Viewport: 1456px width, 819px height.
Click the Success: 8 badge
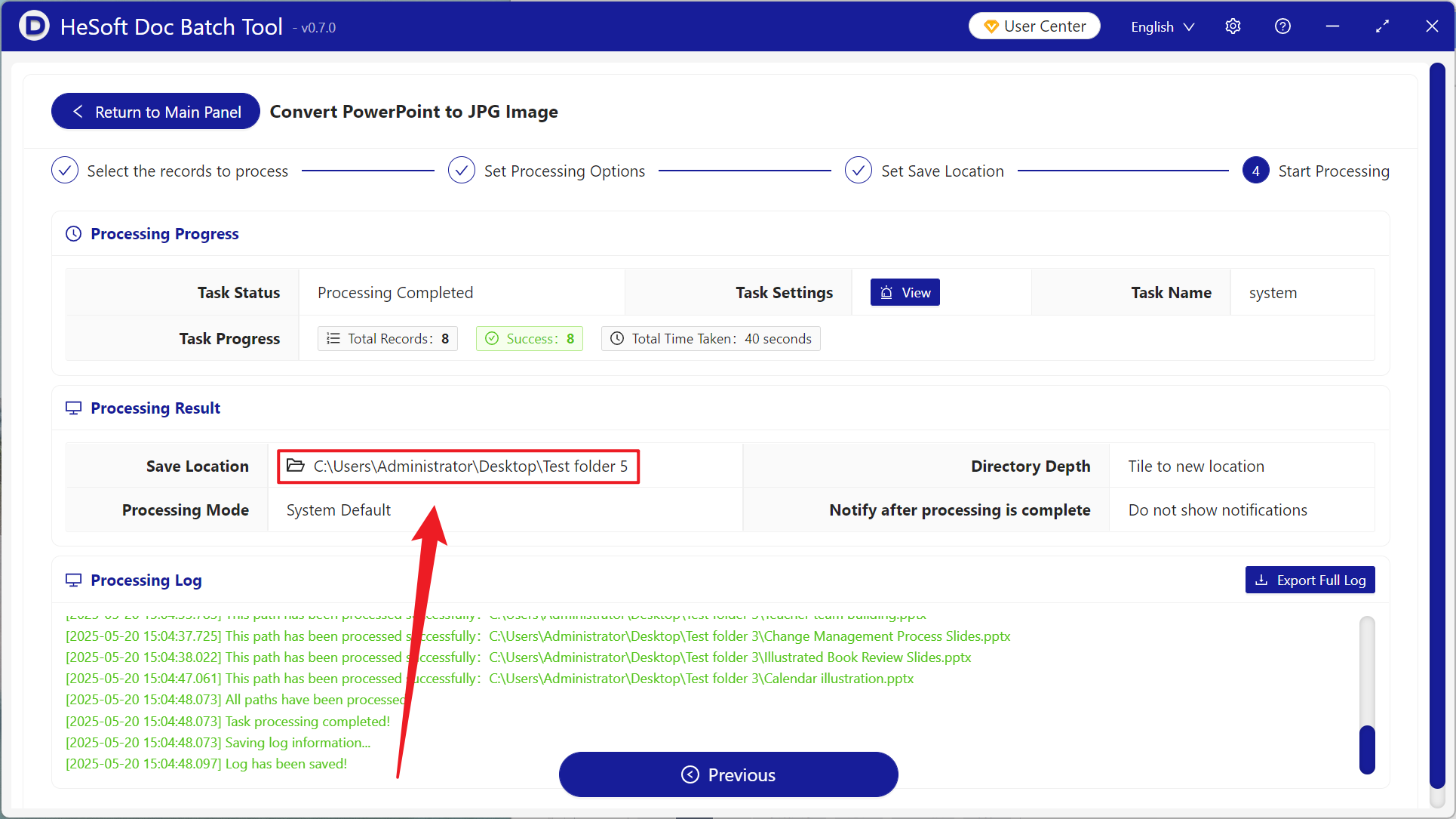click(529, 339)
